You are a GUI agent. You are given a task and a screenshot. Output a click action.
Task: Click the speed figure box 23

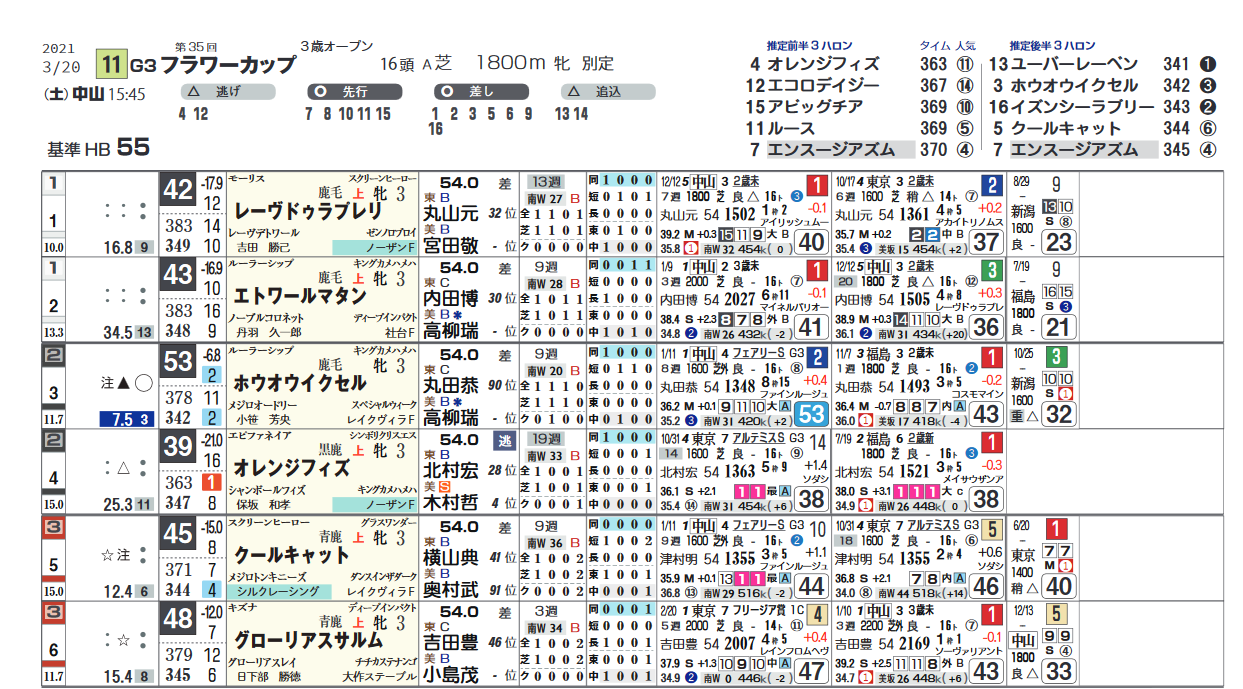click(1058, 241)
